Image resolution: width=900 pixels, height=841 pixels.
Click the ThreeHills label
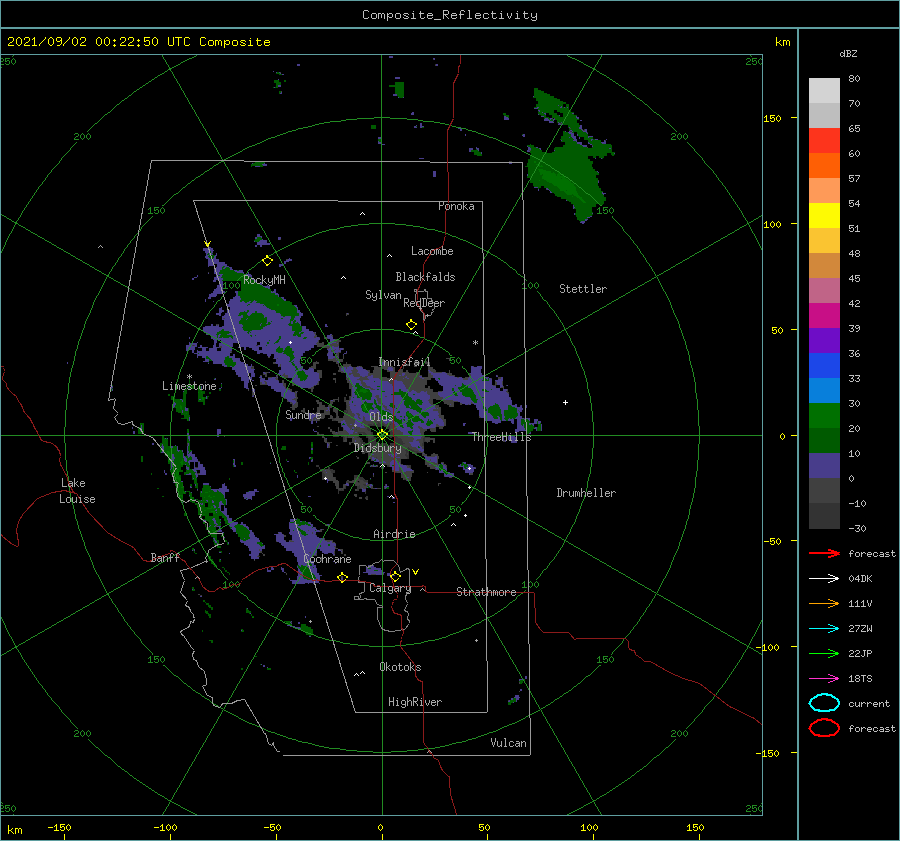(x=502, y=437)
